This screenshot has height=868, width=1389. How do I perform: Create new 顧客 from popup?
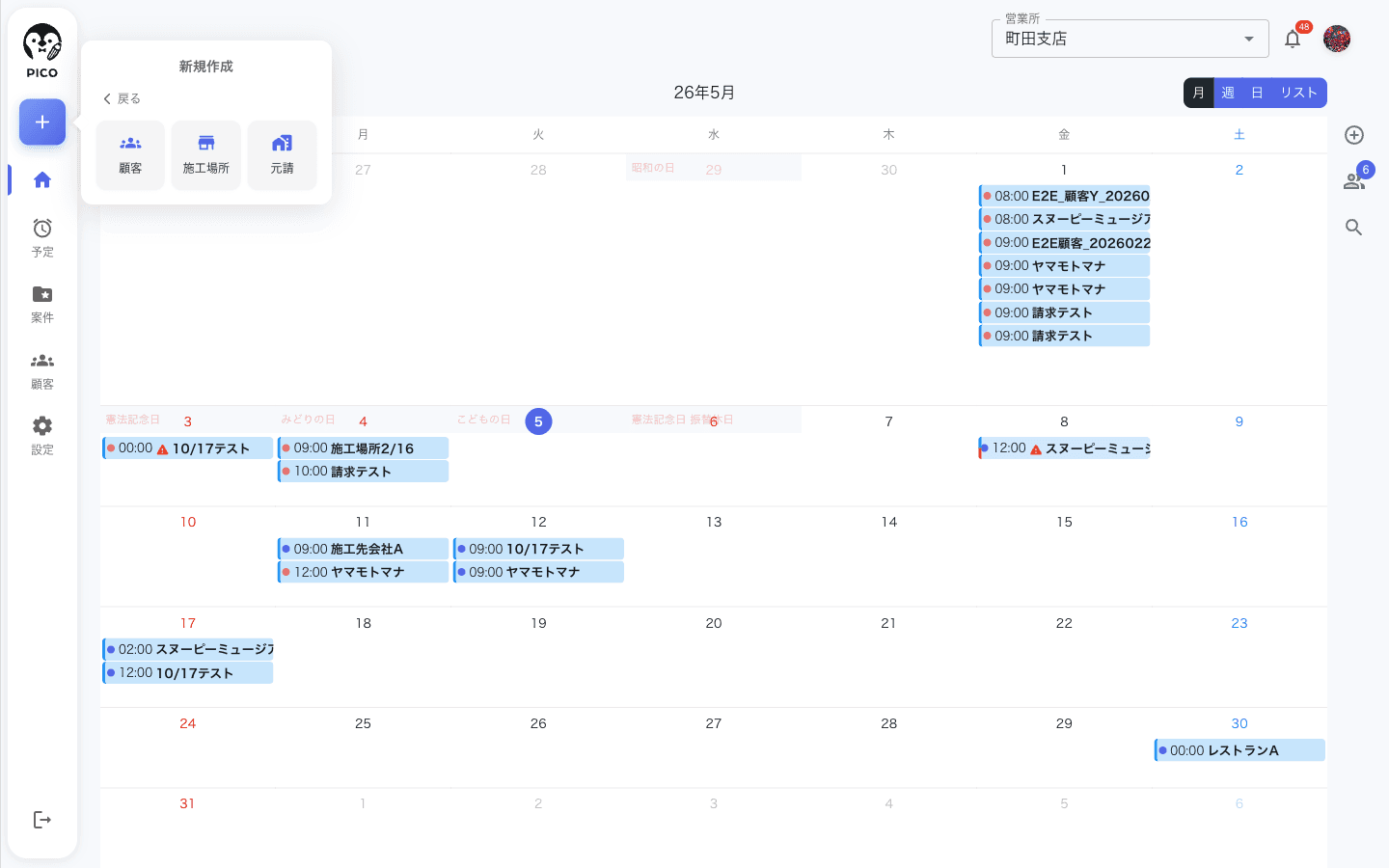[130, 155]
